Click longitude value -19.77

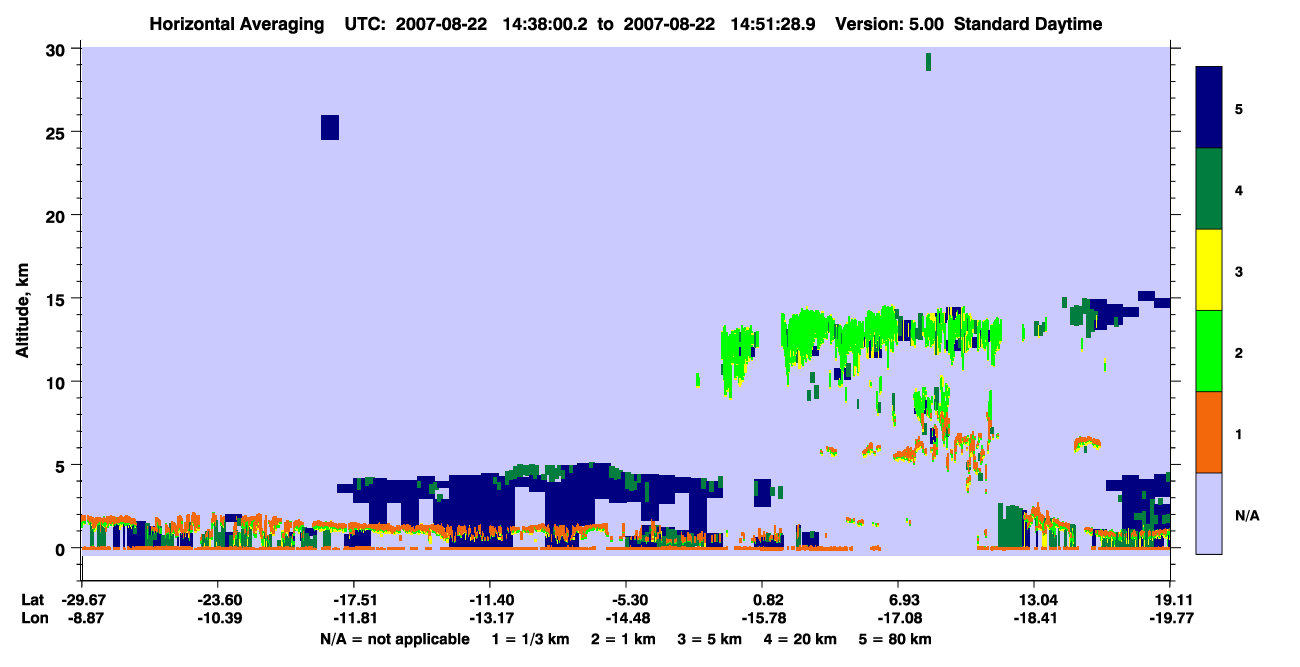click(x=1170, y=618)
